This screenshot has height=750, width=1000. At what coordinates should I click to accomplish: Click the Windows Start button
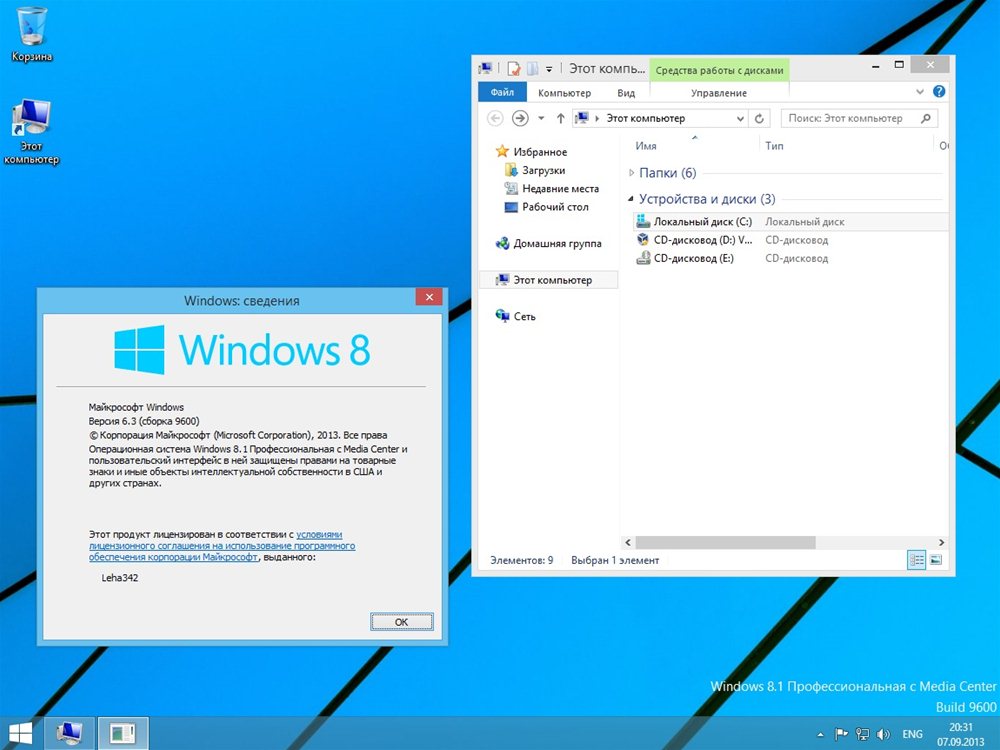tap(20, 733)
